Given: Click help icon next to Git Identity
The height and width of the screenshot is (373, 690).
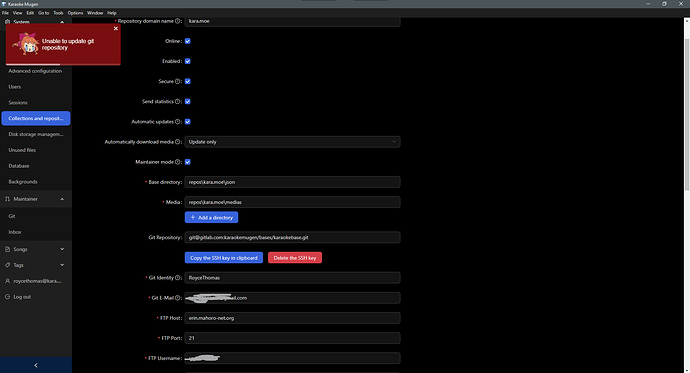Looking at the screenshot, I should (x=178, y=278).
